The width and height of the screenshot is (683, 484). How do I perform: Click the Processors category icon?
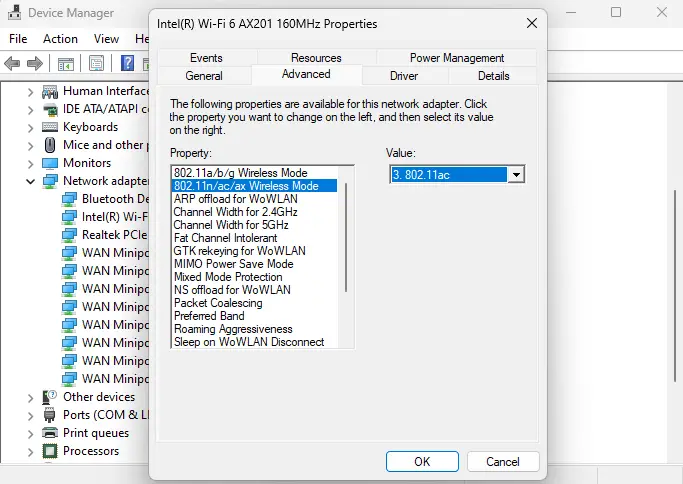(50, 451)
